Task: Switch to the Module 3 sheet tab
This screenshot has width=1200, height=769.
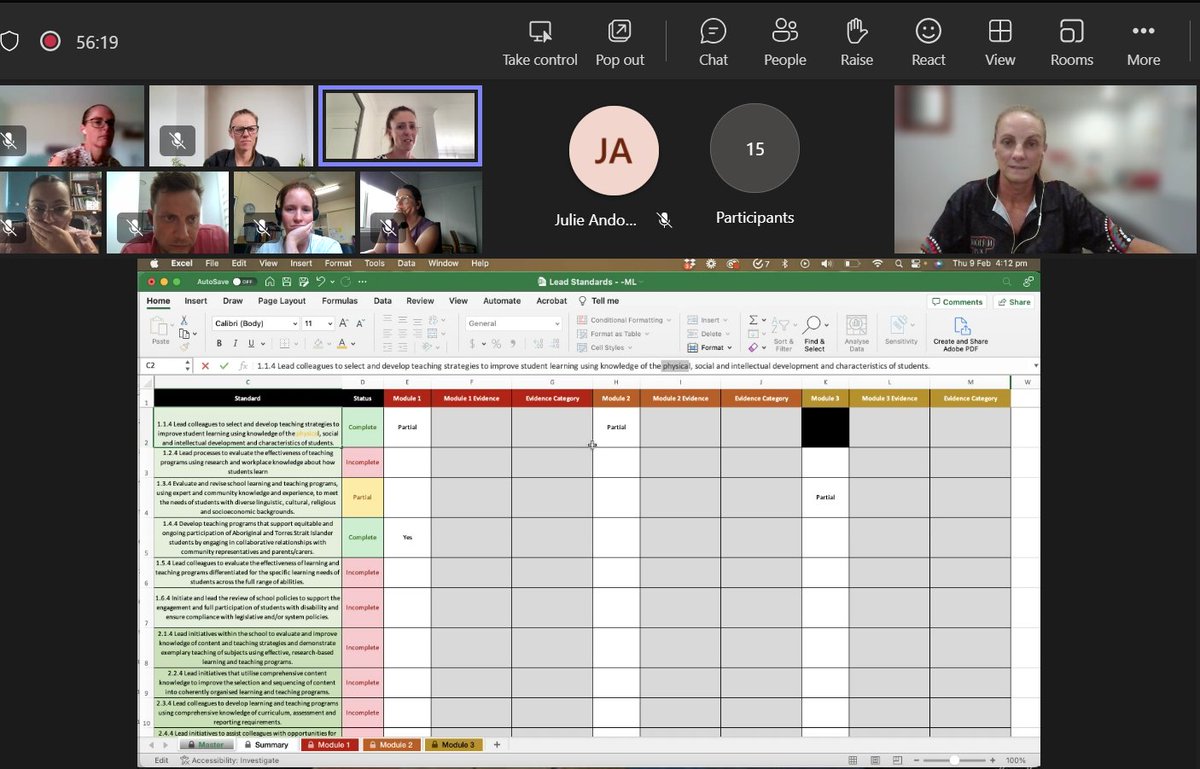Action: pos(454,745)
